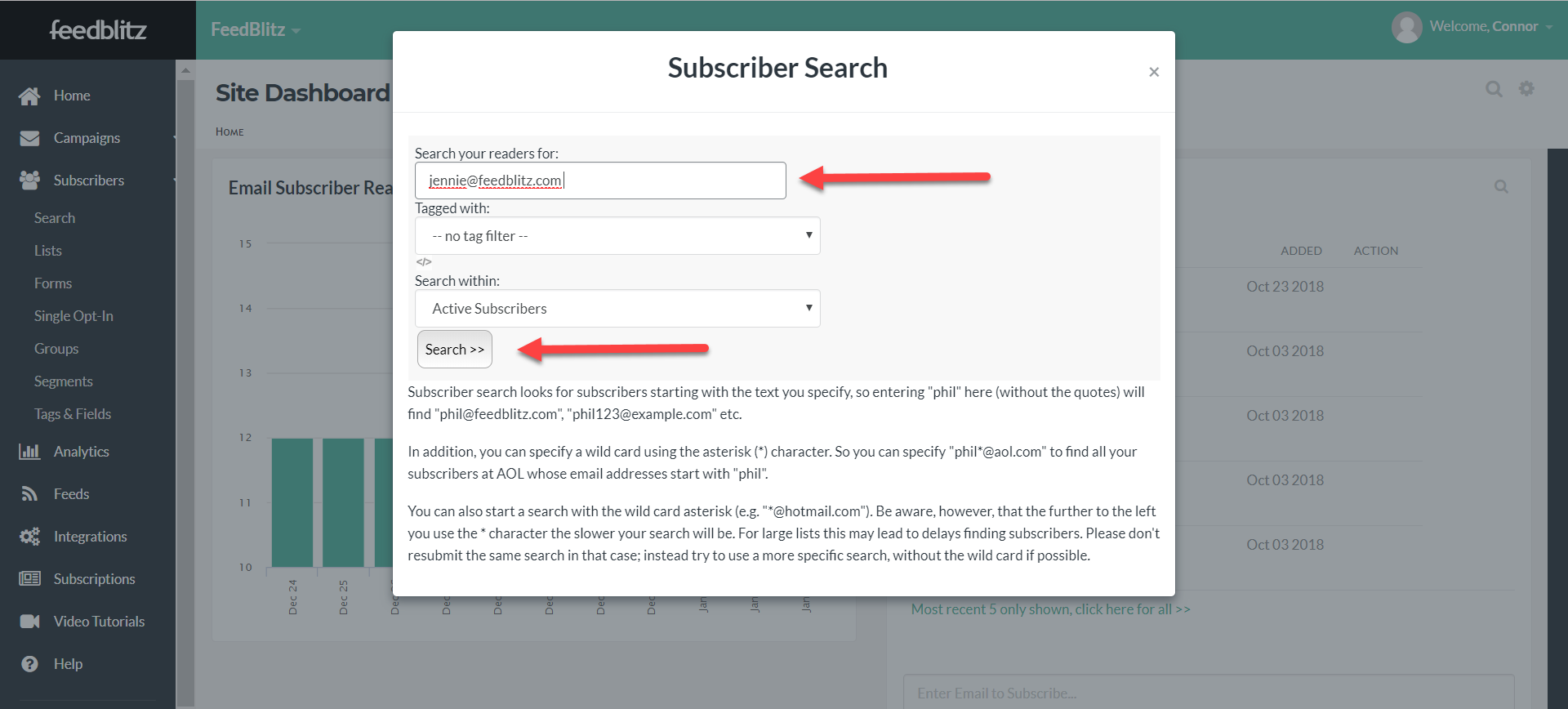Click the Subscribers people icon
This screenshot has height=709, width=1568.
[x=29, y=181]
